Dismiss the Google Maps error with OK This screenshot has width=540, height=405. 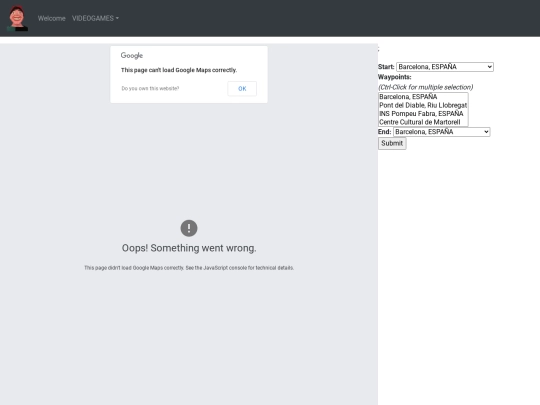pos(242,89)
